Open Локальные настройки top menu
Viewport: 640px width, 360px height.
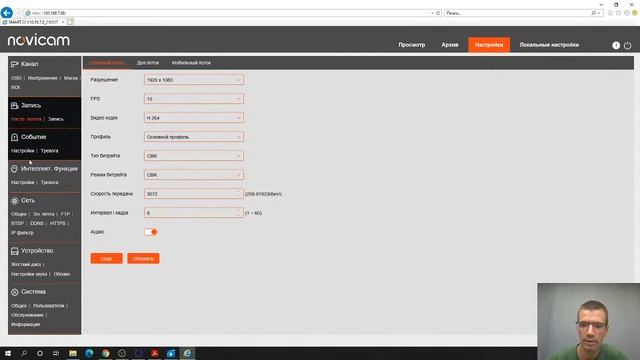[x=549, y=45]
